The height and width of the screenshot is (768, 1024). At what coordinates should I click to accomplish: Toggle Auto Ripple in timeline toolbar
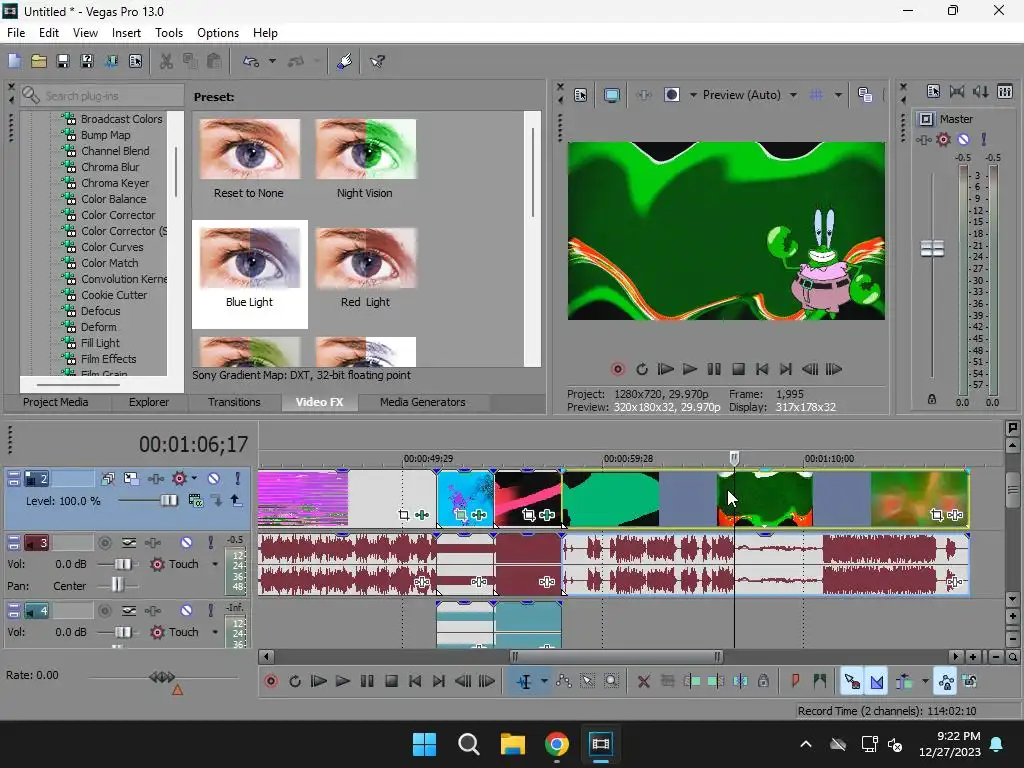904,681
